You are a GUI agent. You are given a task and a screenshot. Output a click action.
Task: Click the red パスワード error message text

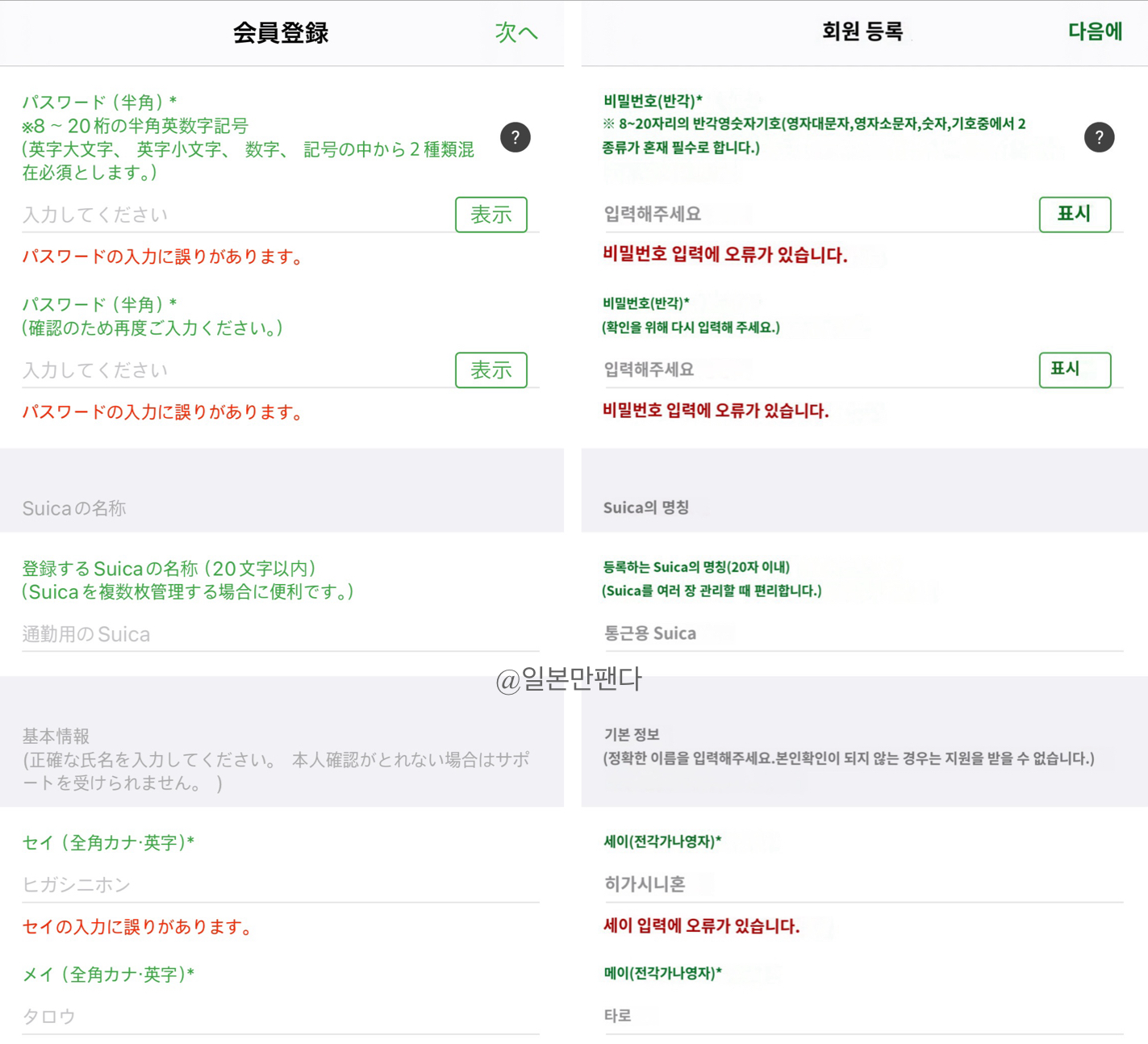pos(163,257)
